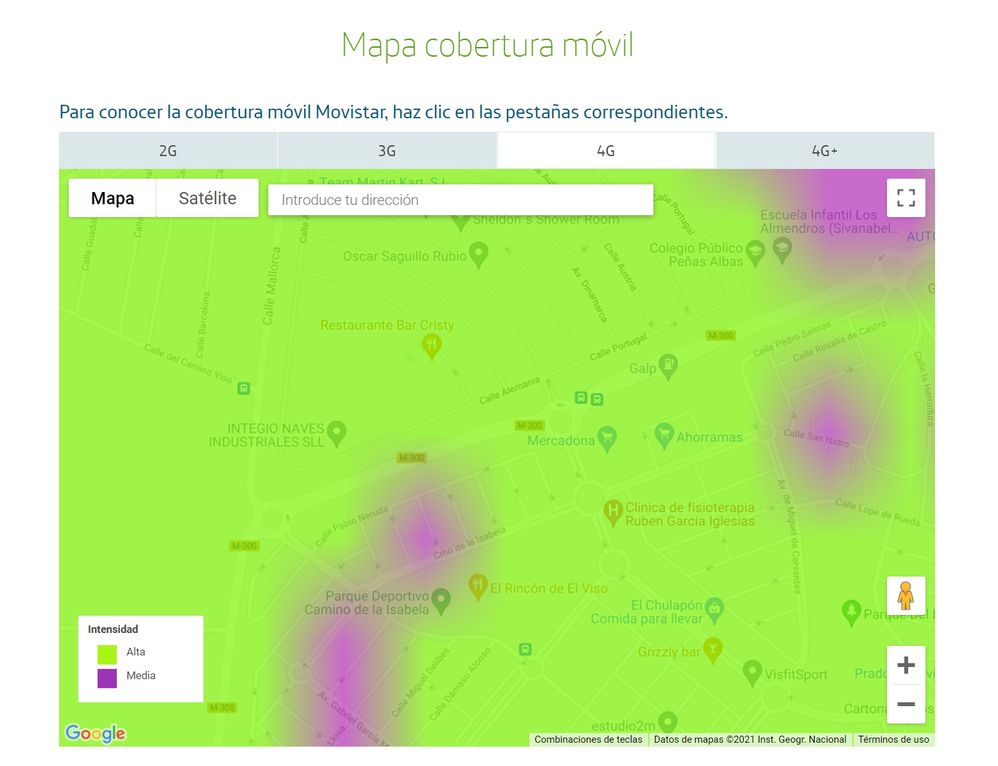Click the Restaurante Bar Cristy marker
The image size is (998, 766).
pos(433,346)
